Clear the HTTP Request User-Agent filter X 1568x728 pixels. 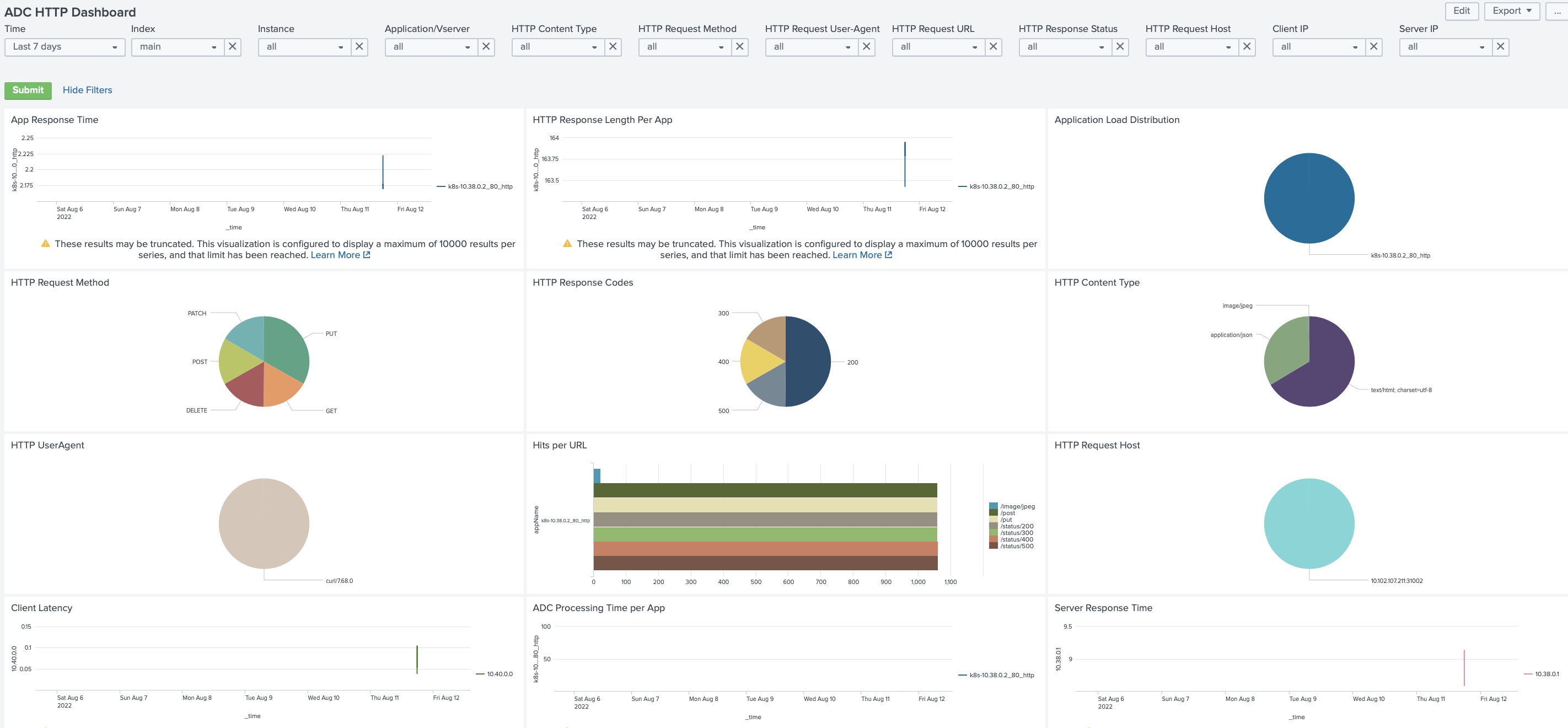[866, 47]
